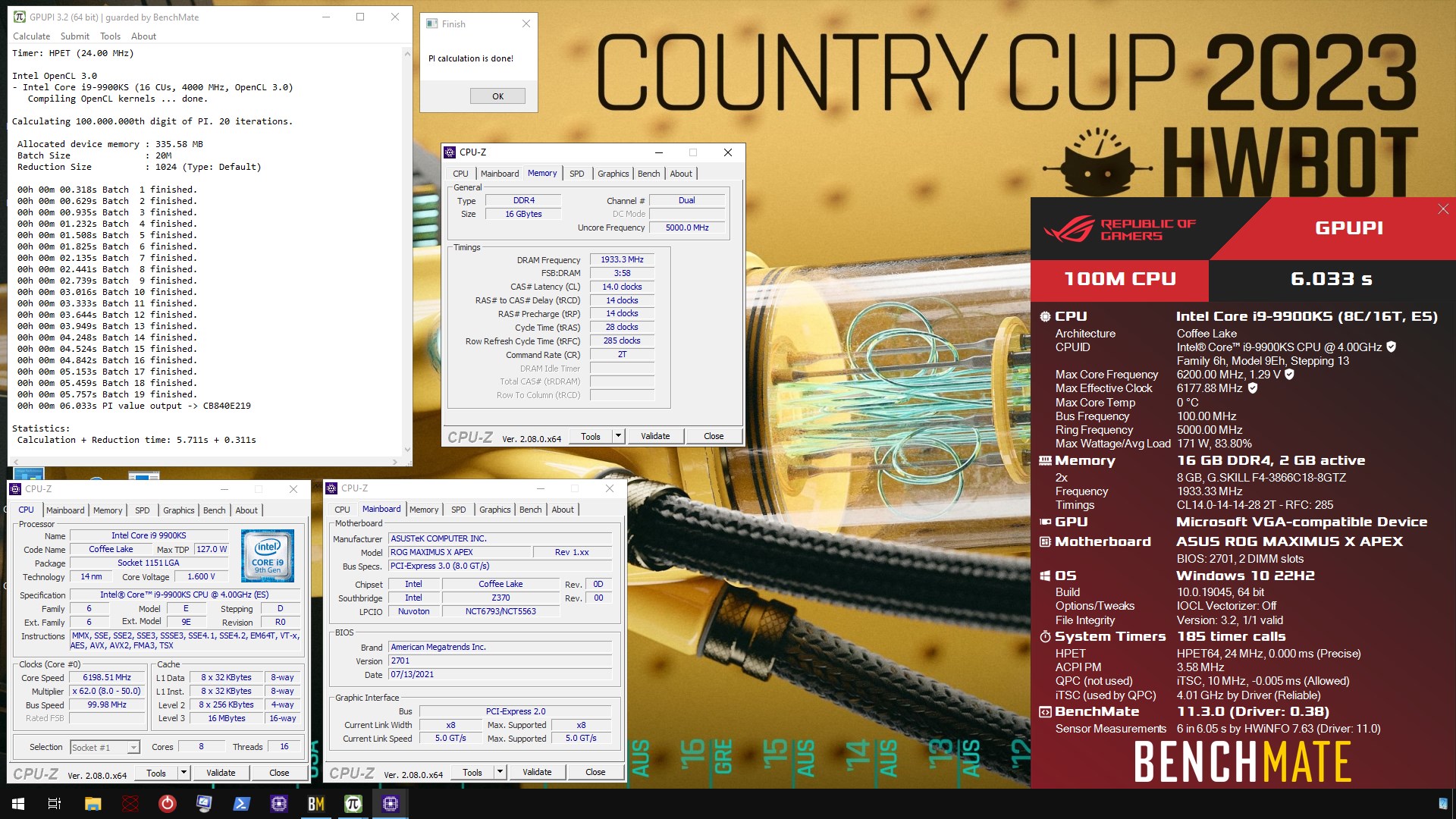
Task: Click the system tray icon at the taskbar's right
Action: (x=1442, y=804)
